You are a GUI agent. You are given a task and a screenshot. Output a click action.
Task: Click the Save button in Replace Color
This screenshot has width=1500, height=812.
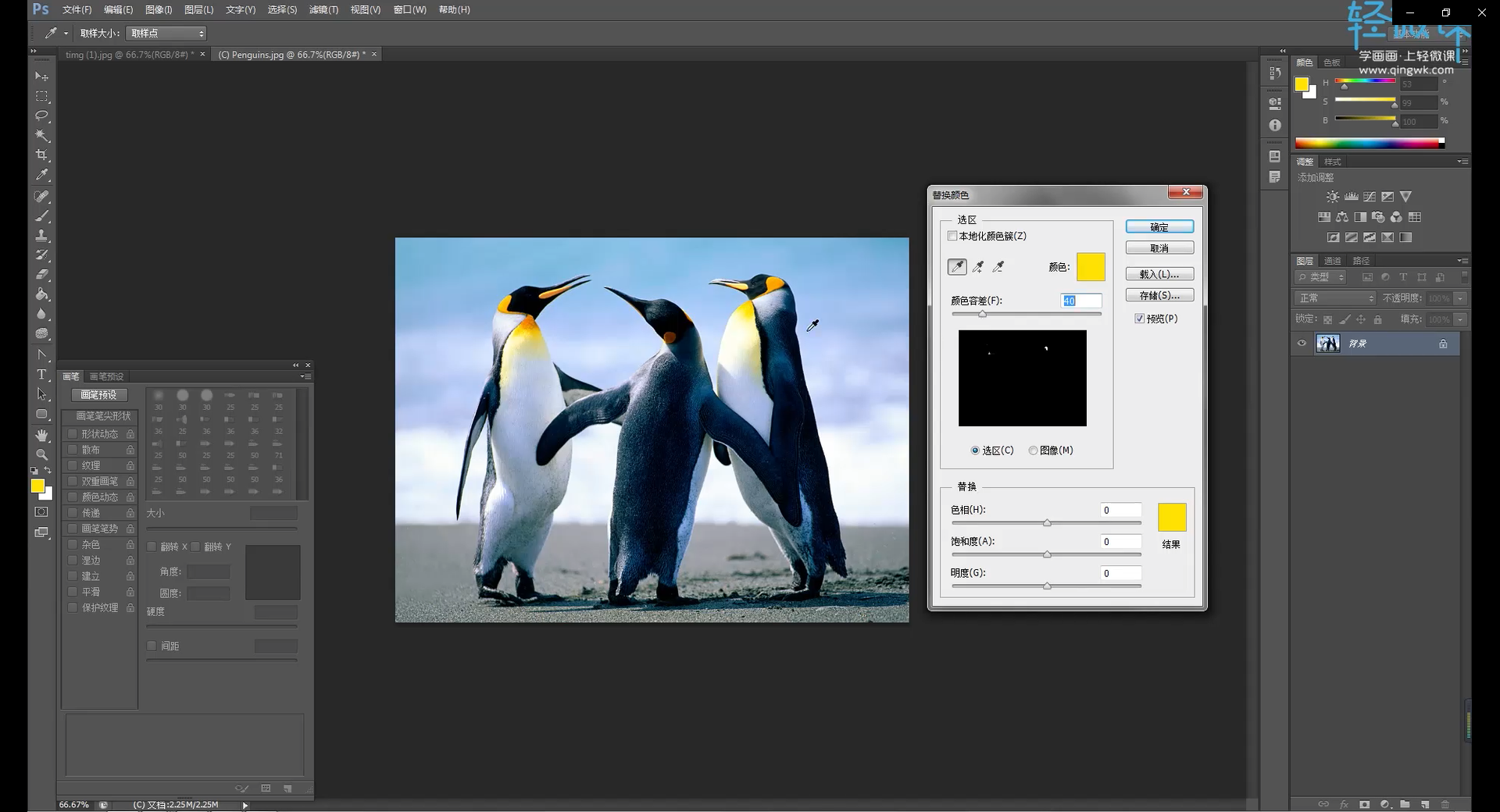(x=1159, y=295)
